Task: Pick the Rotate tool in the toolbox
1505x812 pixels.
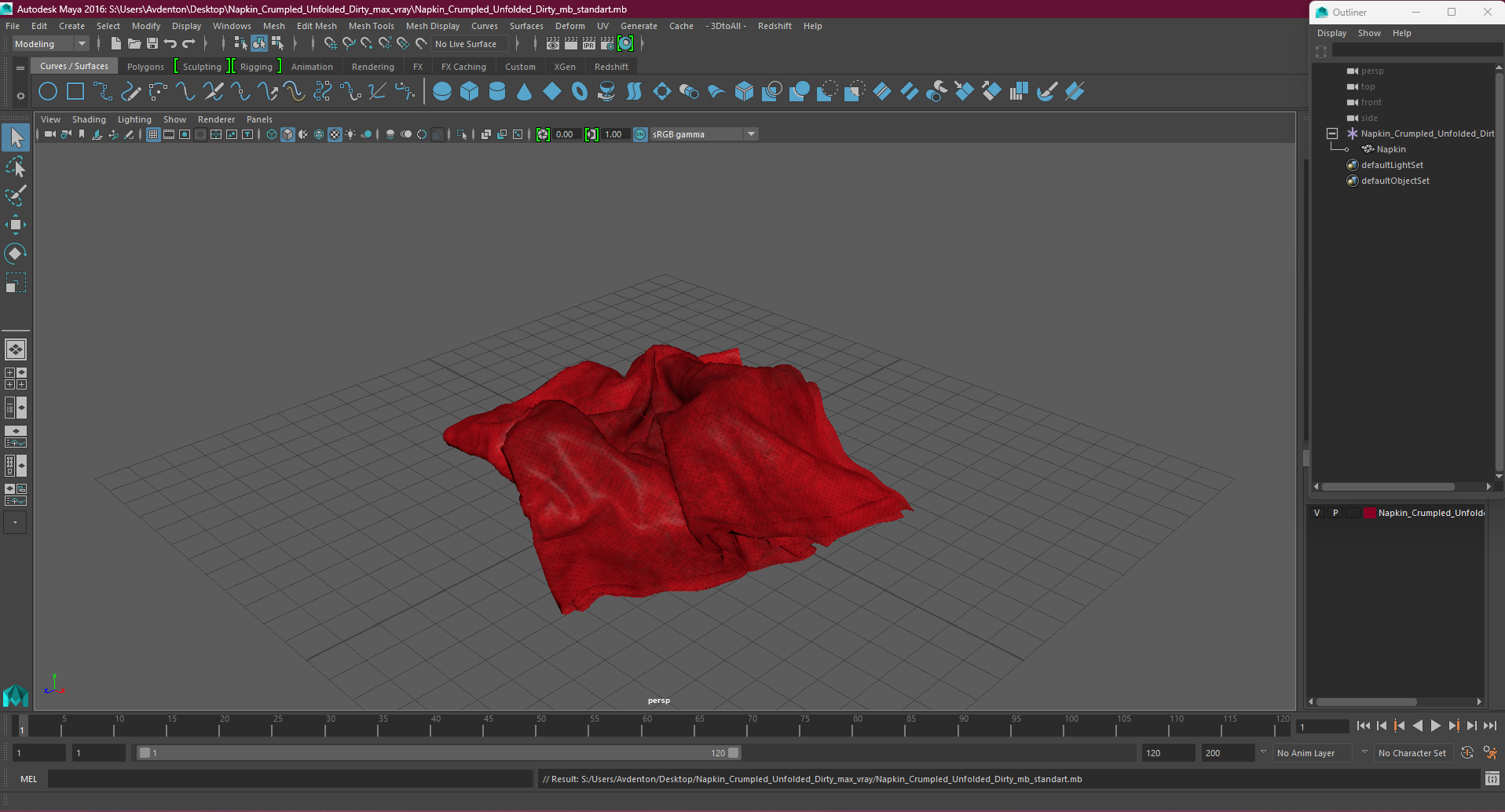Action: point(16,253)
